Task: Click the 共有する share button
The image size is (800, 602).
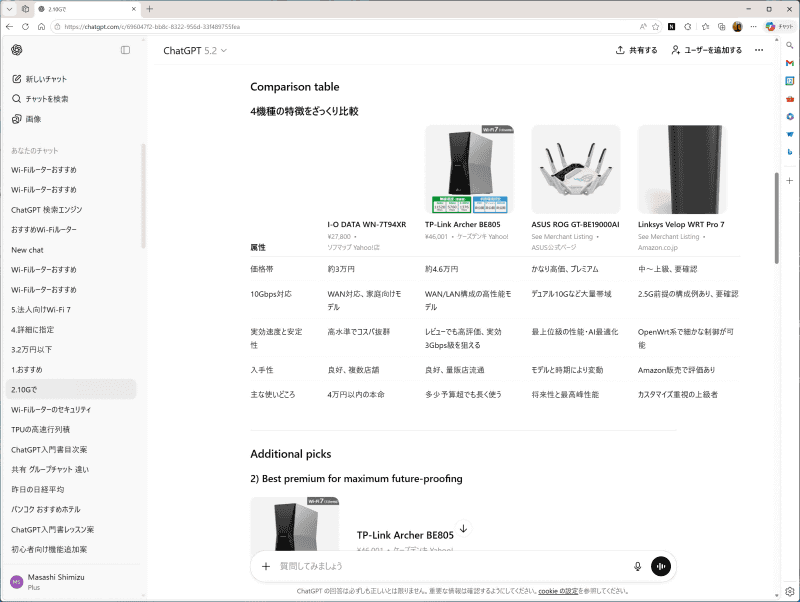Action: [x=635, y=51]
